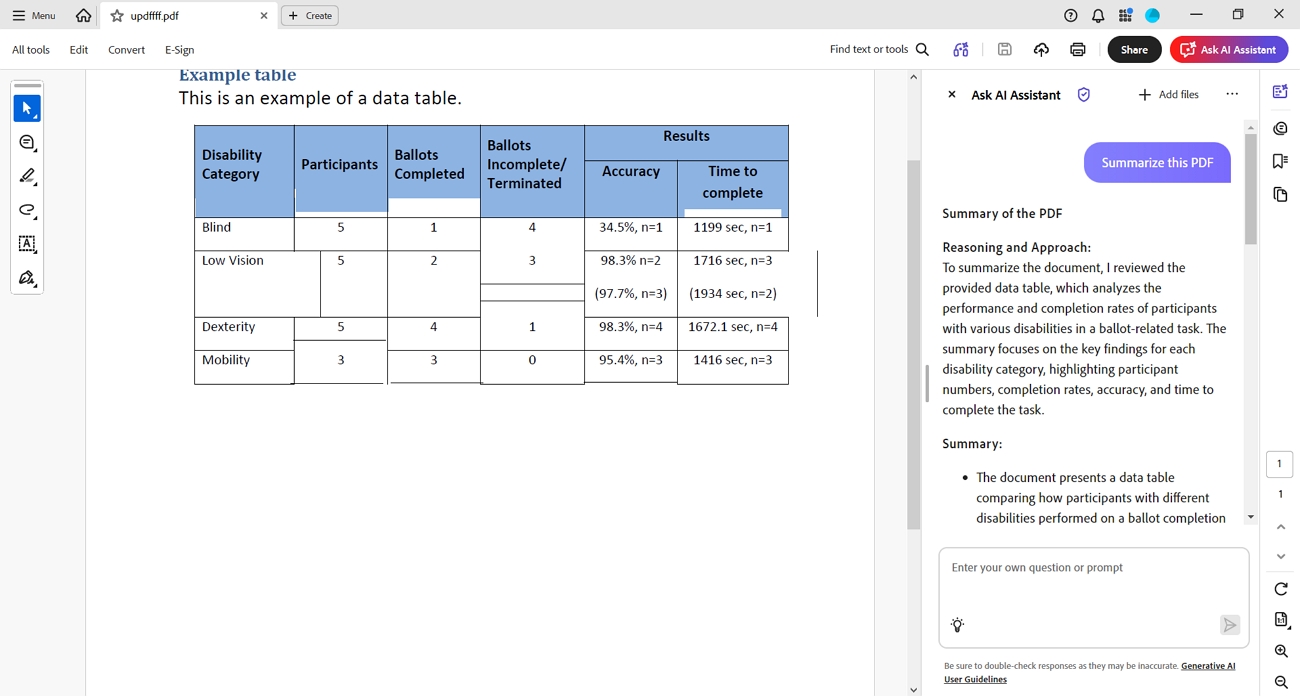This screenshot has width=1300, height=696.
Task: Open the Edit menu
Action: tap(79, 49)
